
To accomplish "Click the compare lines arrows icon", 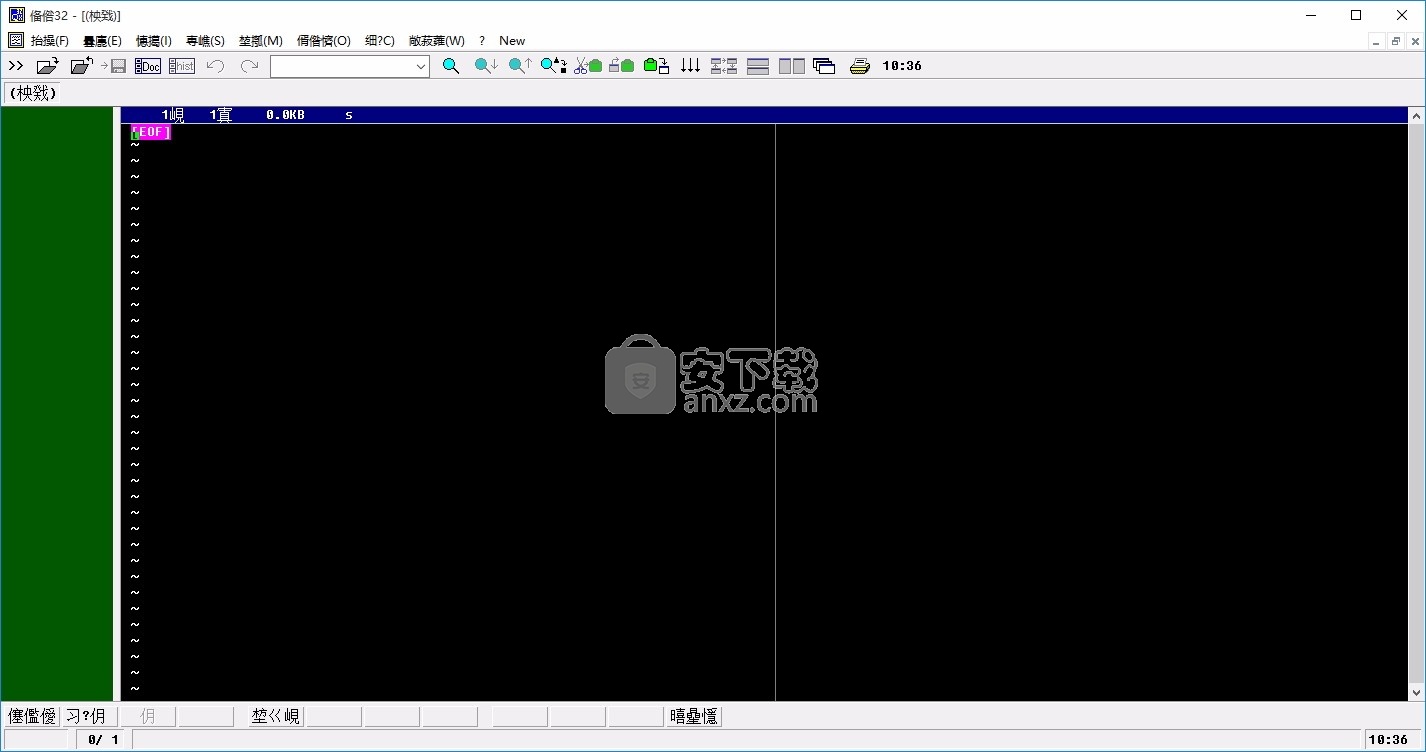I will coord(724,66).
